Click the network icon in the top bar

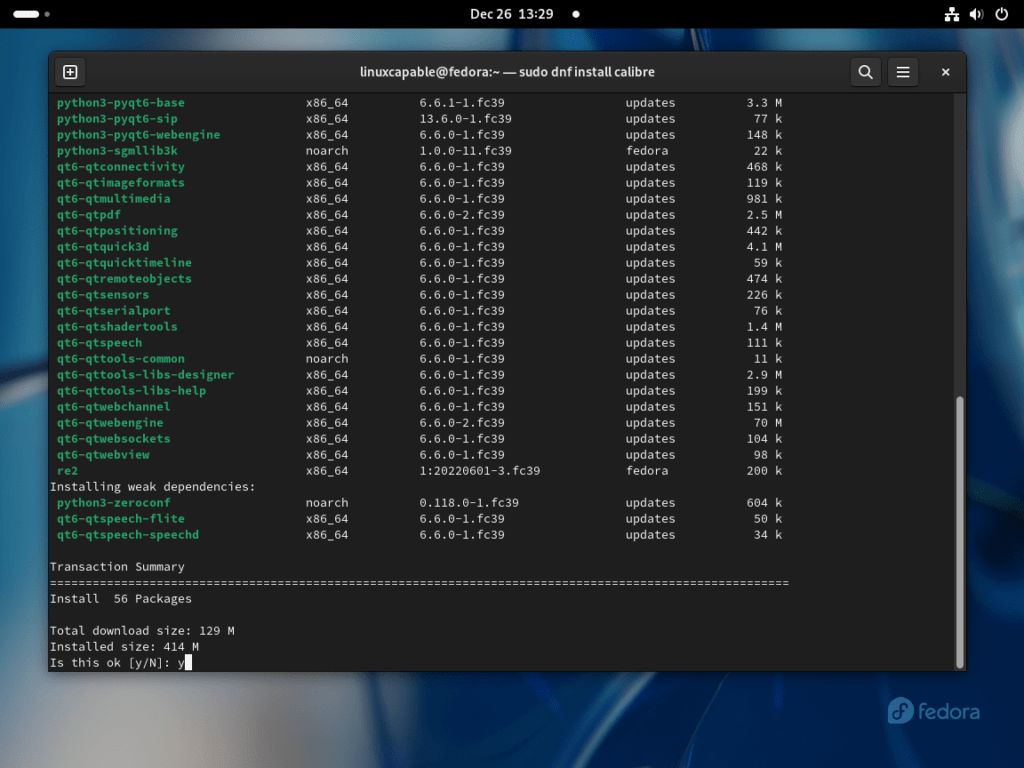click(x=951, y=14)
